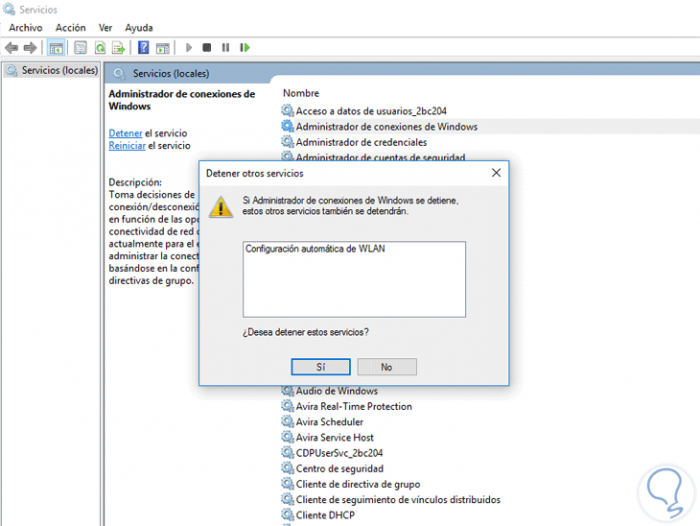Click gear icon beside Cliente de directiva de grupo
700x526 pixels.
287,484
